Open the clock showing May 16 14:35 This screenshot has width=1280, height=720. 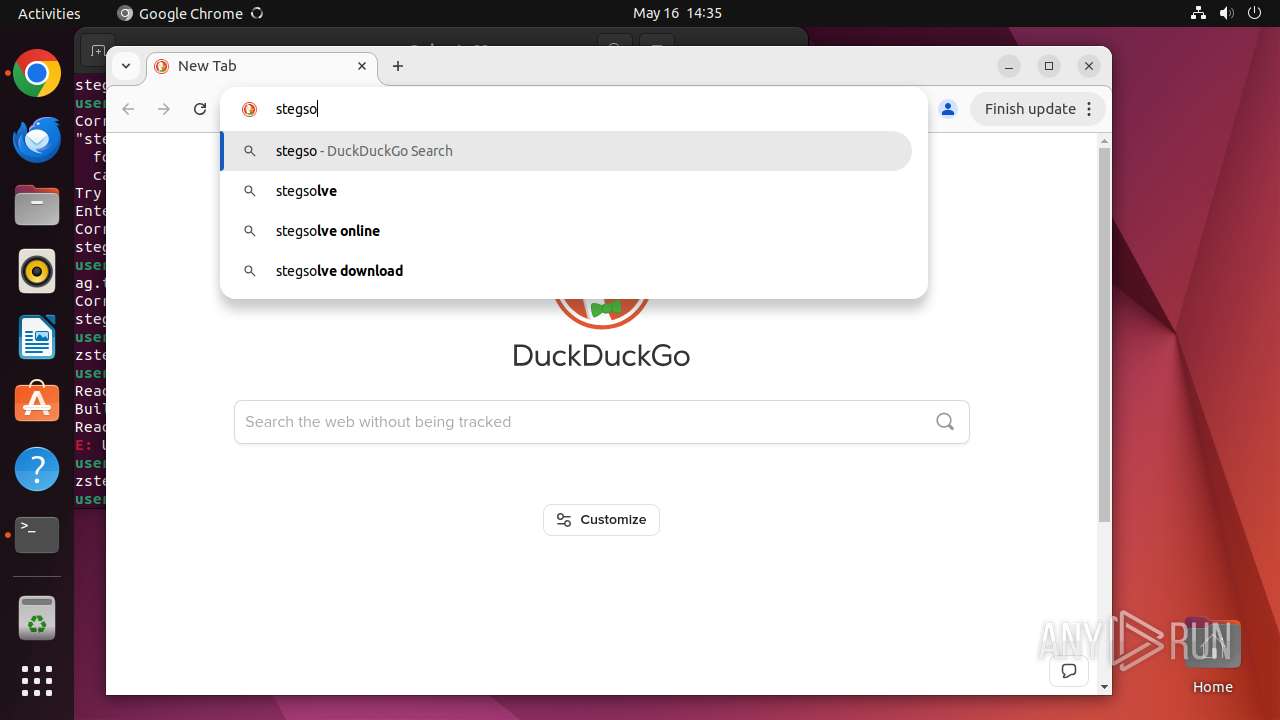677,13
